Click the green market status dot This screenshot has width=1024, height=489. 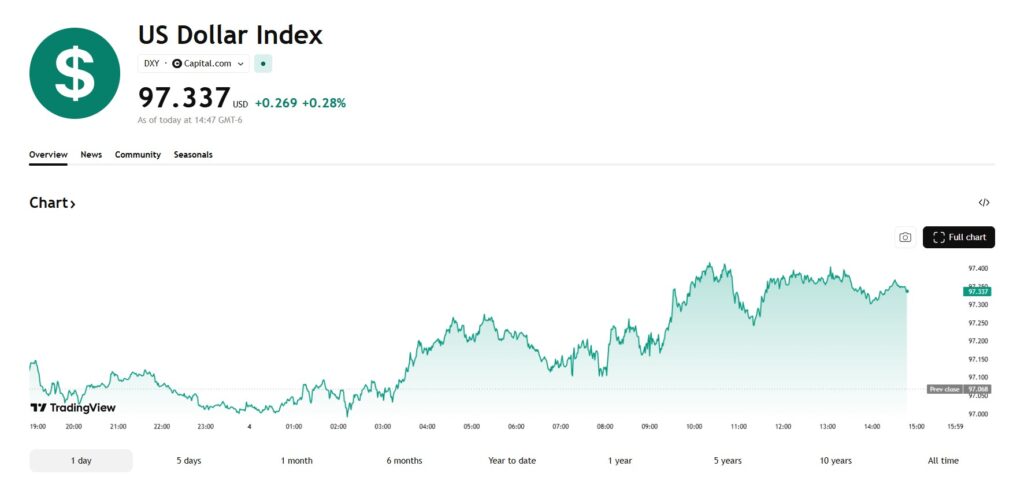point(263,63)
